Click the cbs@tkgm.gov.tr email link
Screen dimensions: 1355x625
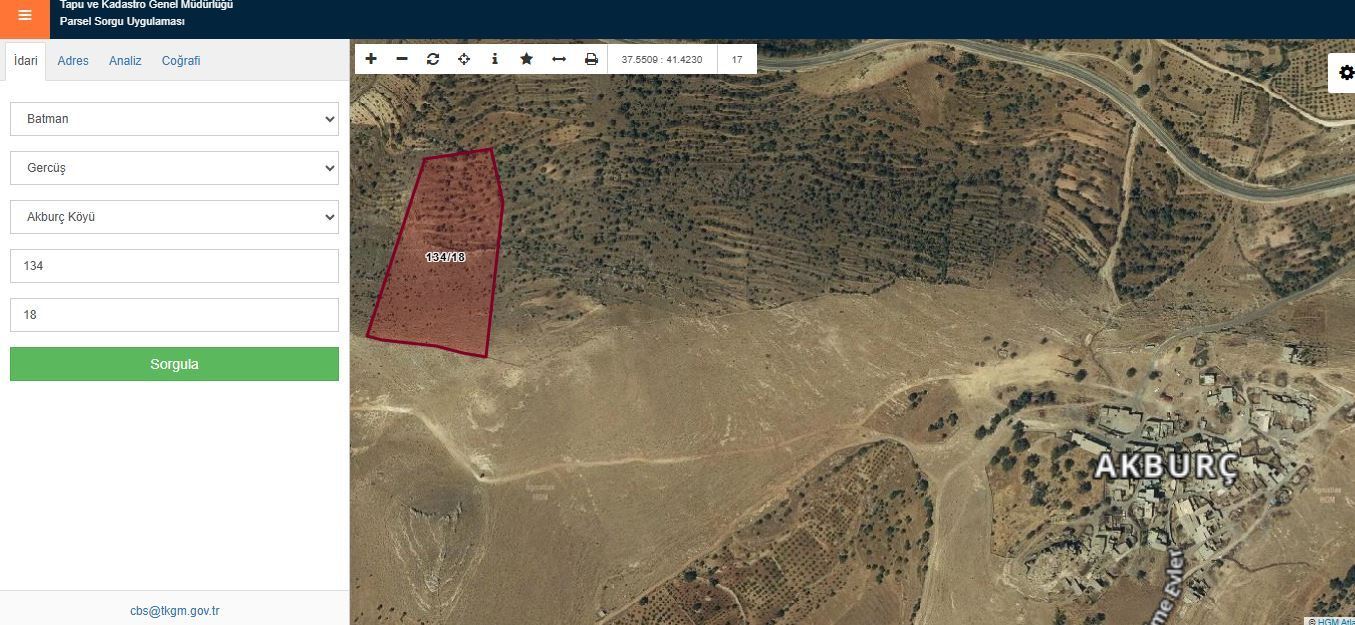click(175, 611)
